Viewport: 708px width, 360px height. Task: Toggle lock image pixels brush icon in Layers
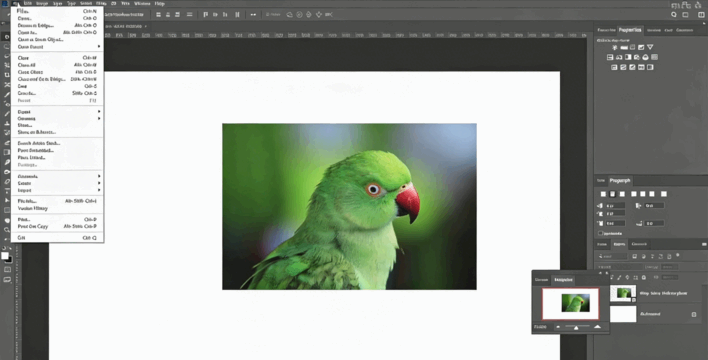(620, 277)
